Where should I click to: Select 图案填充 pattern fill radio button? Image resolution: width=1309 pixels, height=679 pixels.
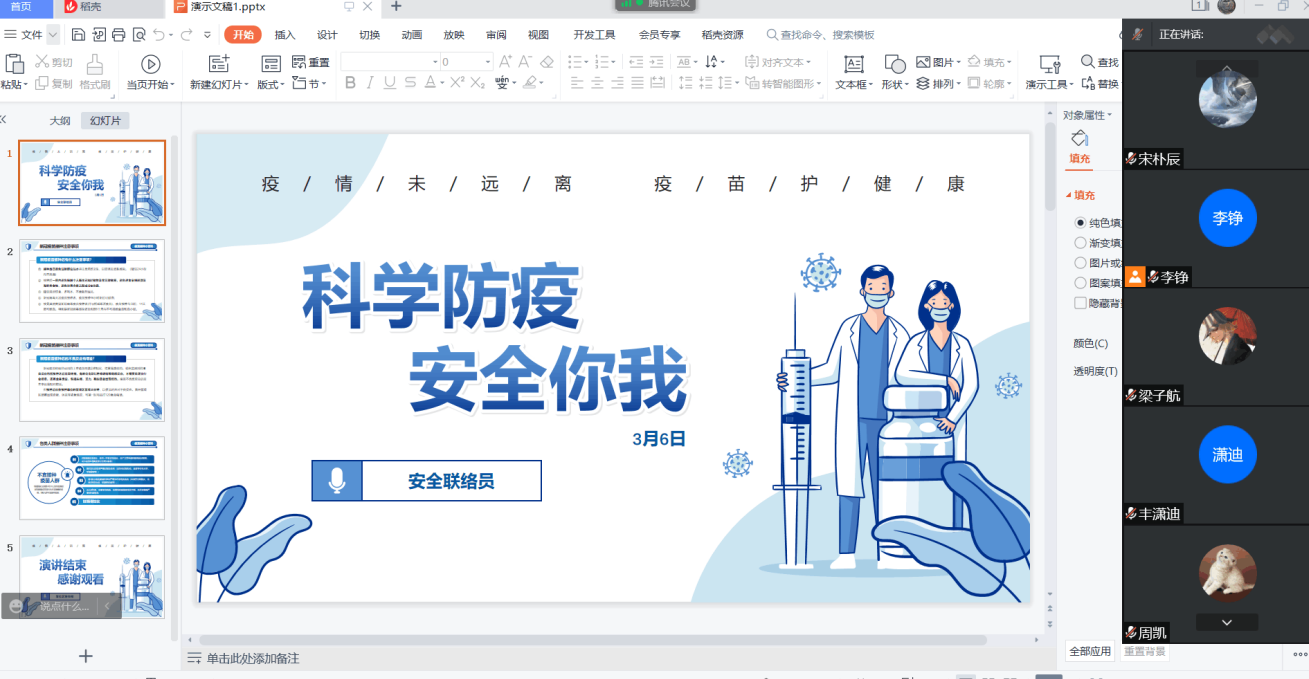[1080, 283]
